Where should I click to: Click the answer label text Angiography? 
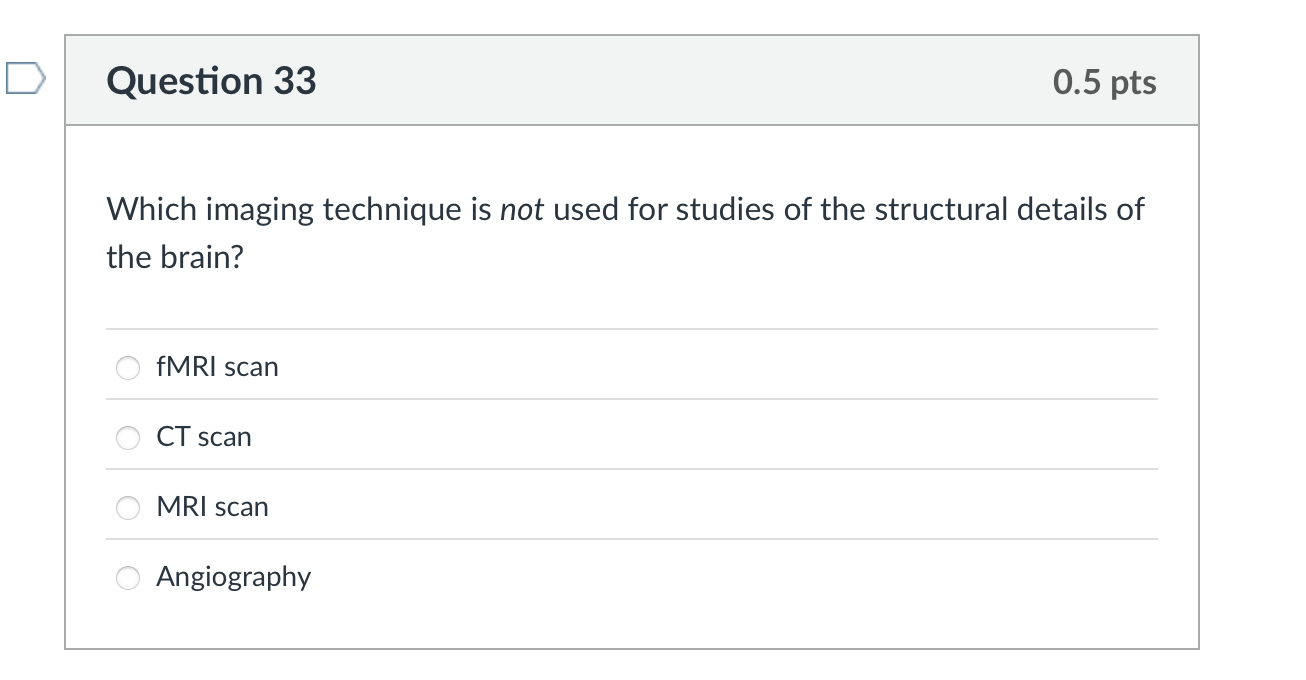coord(234,577)
